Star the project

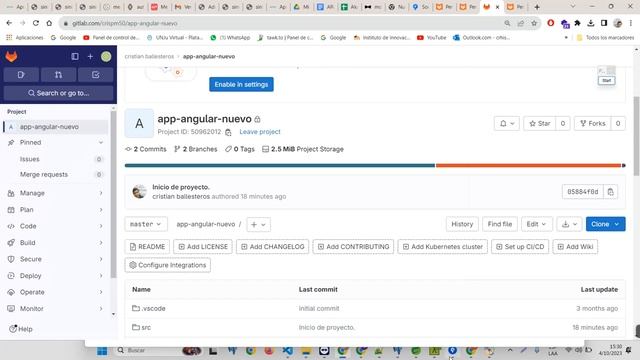(540, 123)
